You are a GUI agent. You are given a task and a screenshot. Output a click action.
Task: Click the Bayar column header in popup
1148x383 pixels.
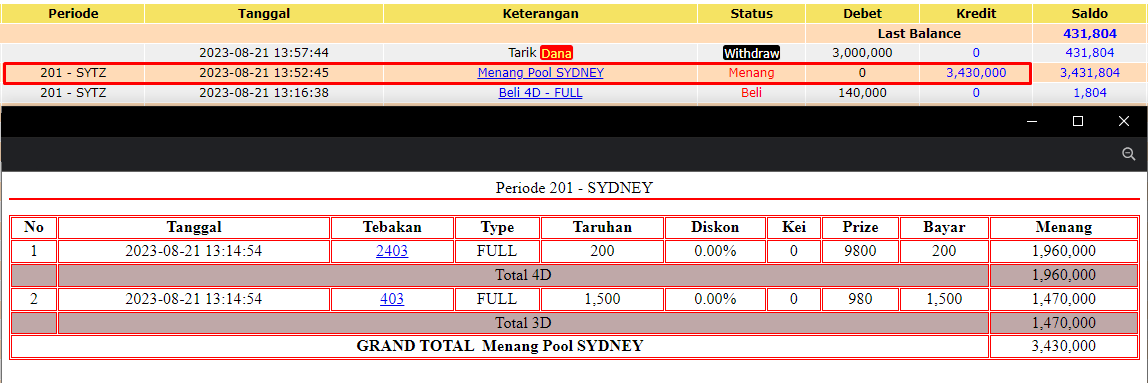pyautogui.click(x=944, y=227)
